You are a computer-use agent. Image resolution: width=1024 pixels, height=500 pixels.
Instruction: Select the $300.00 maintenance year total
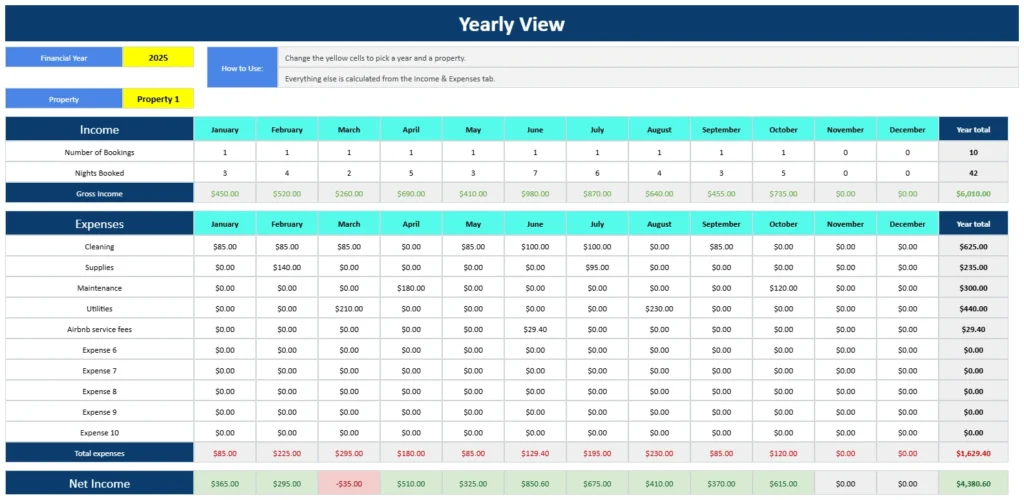tap(973, 288)
